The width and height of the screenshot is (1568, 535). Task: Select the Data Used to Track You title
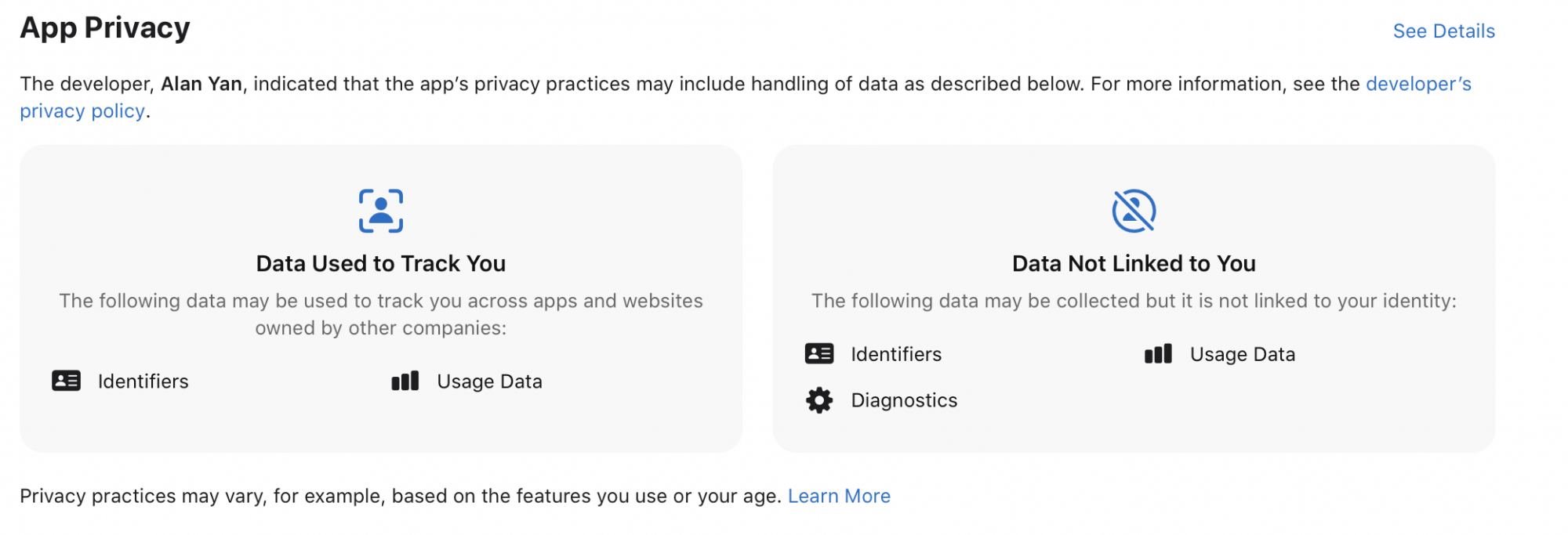click(x=381, y=264)
